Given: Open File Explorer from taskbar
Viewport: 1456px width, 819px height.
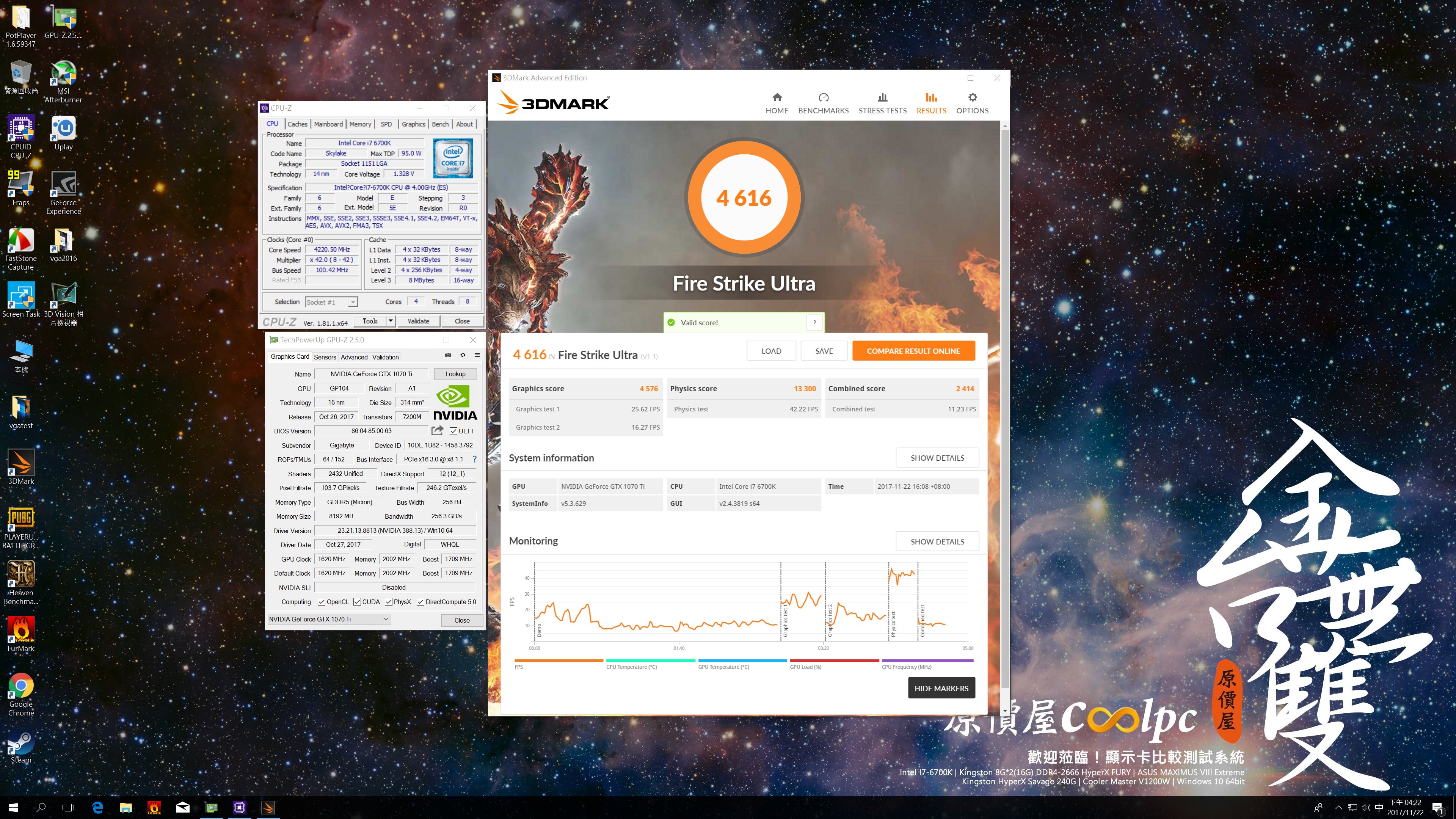Looking at the screenshot, I should [126, 807].
